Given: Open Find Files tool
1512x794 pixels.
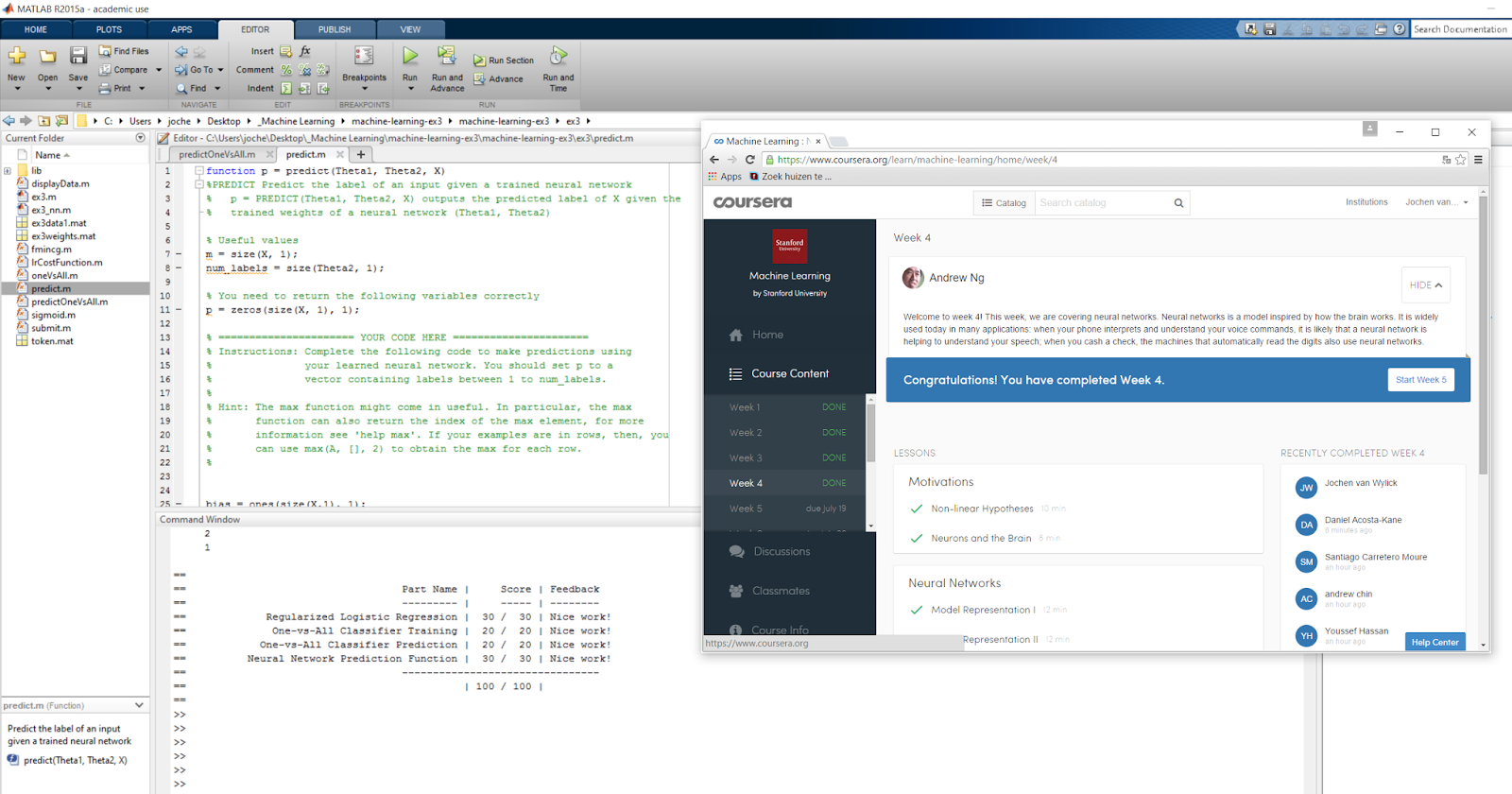Looking at the screenshot, I should pos(124,51).
